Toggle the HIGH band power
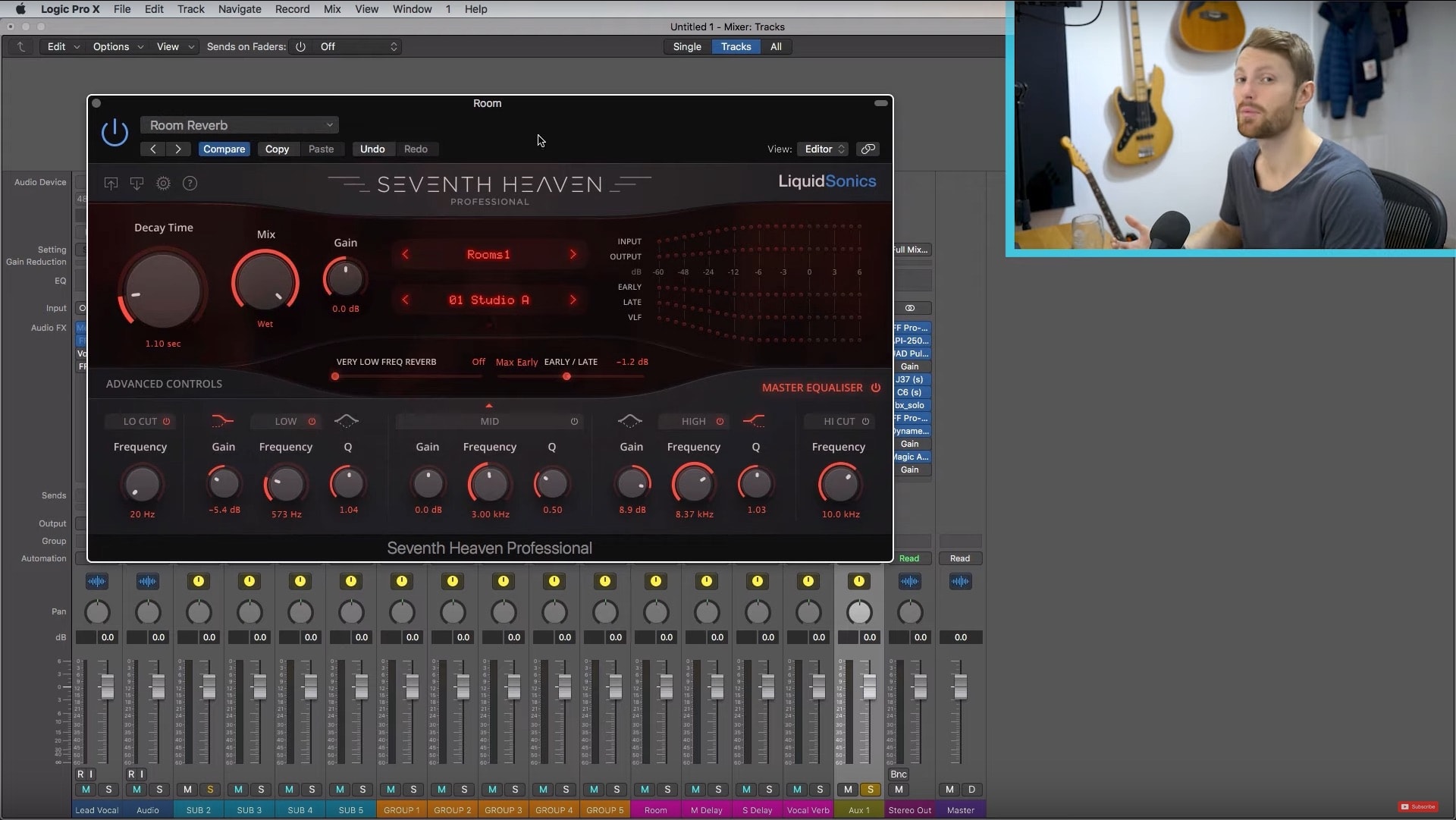 [x=720, y=422]
